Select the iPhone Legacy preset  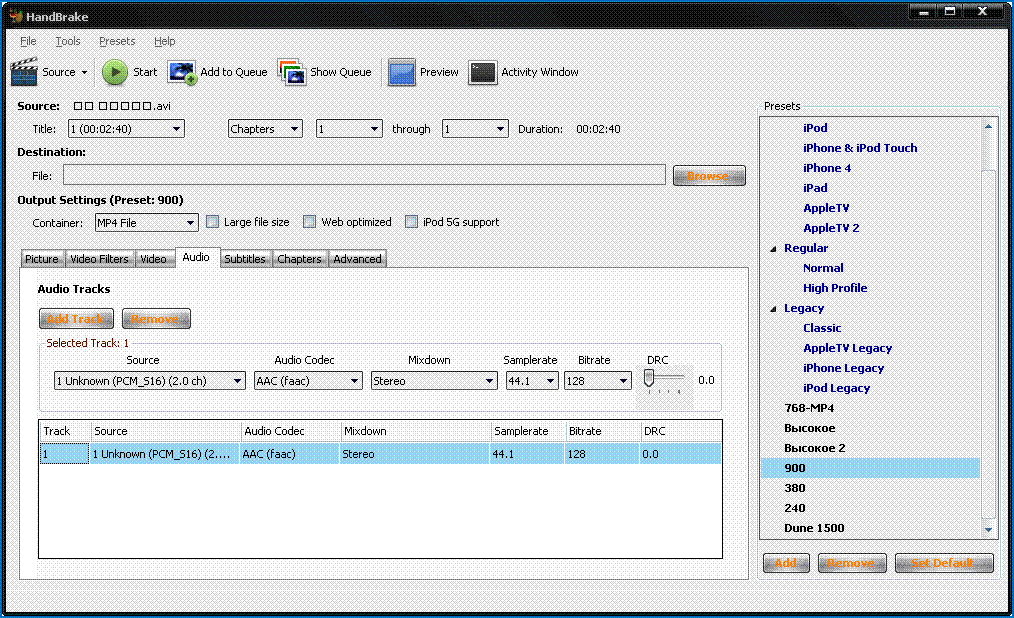click(843, 368)
